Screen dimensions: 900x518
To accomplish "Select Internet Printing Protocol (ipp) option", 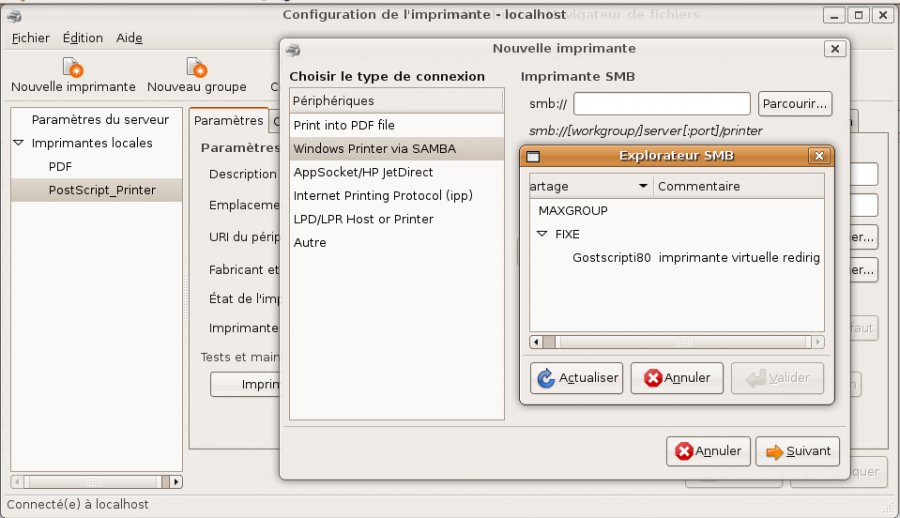I will 382,196.
